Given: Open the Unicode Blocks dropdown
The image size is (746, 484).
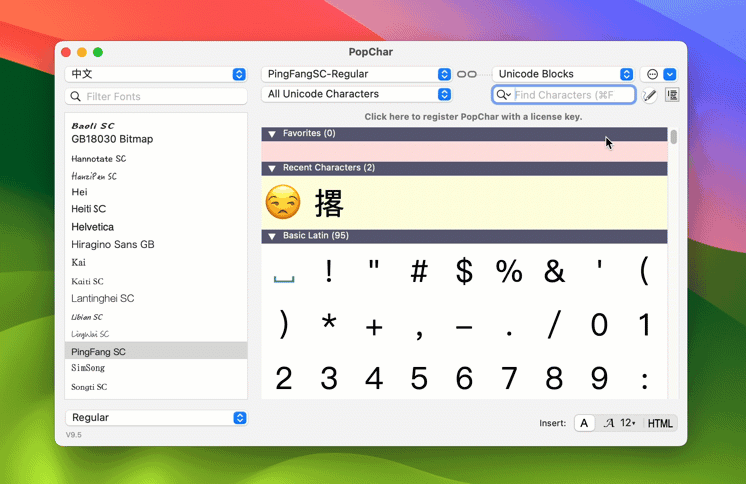Looking at the screenshot, I should 563,74.
